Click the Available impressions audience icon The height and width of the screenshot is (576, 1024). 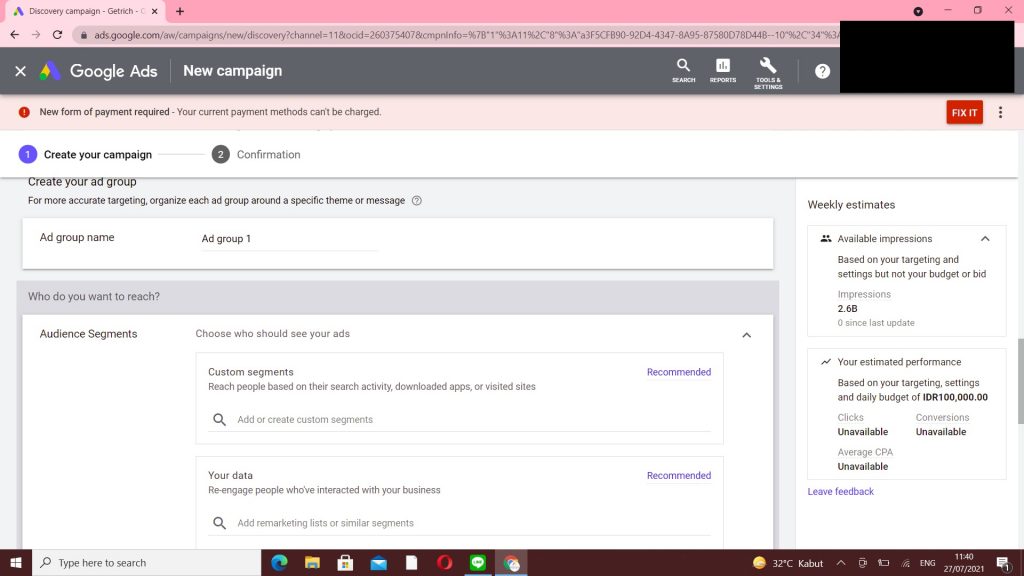(825, 238)
